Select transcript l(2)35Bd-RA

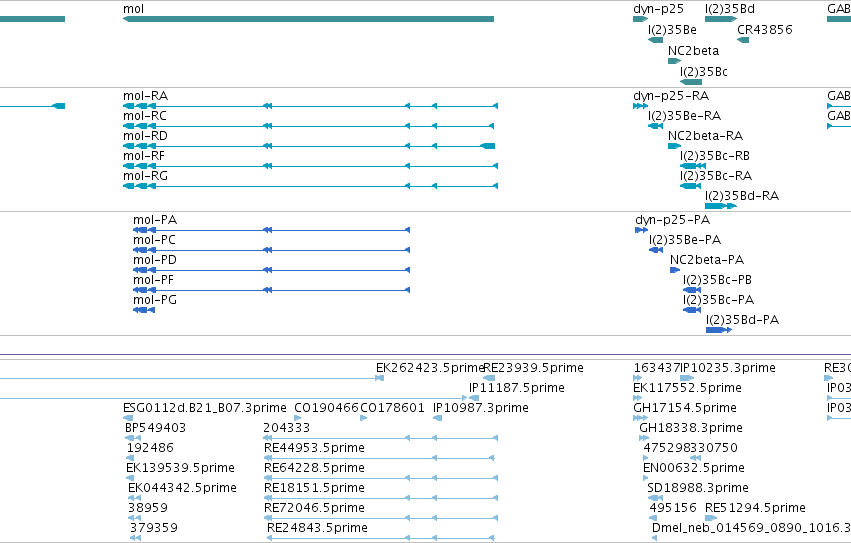(721, 206)
